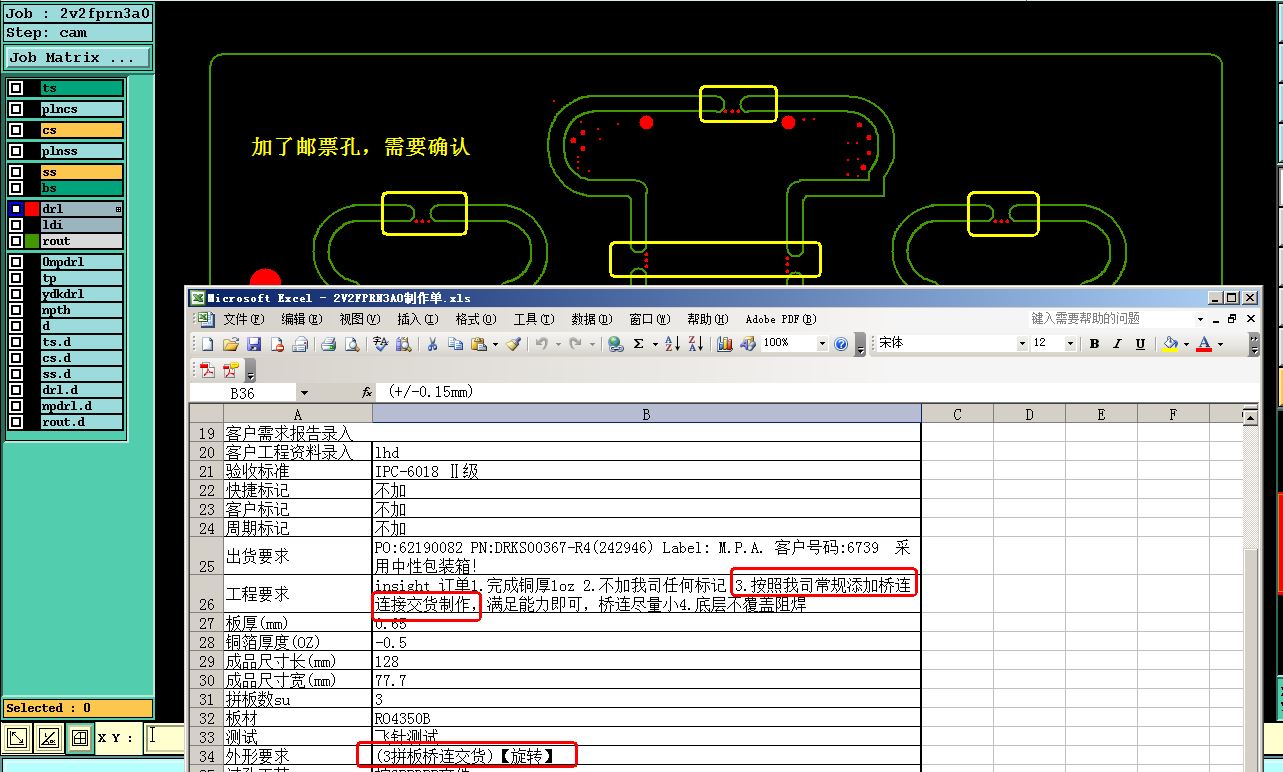Image resolution: width=1283 pixels, height=772 pixels.
Task: Select the Format Painter brush icon
Action: tap(513, 344)
